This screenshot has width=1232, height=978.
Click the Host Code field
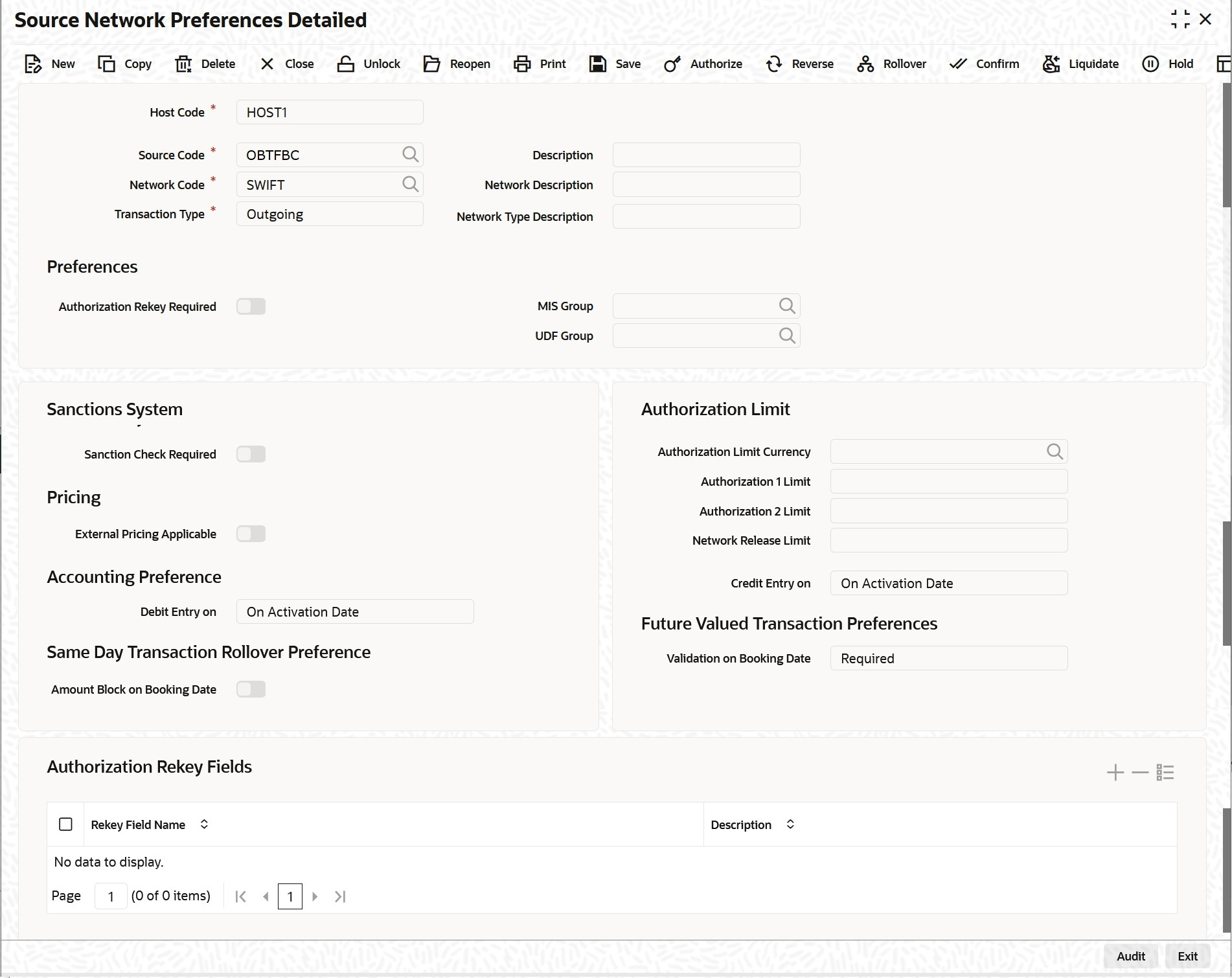point(330,112)
